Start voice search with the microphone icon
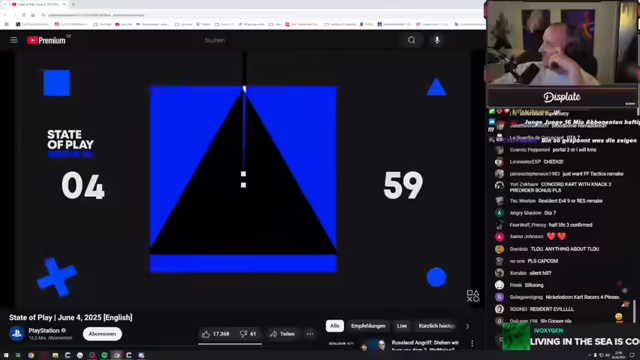The image size is (640, 360). (x=437, y=40)
